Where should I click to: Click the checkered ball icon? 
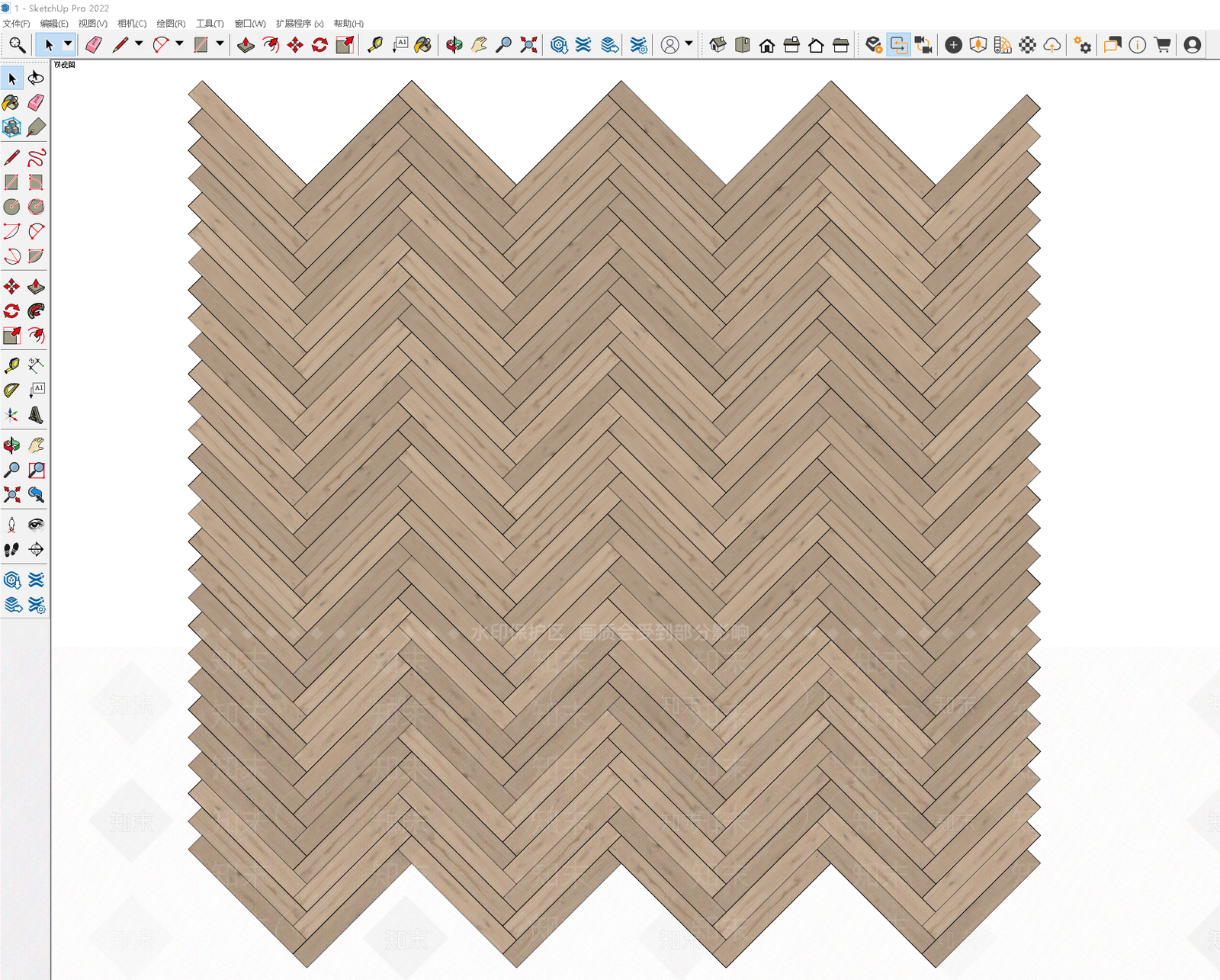click(x=1027, y=45)
